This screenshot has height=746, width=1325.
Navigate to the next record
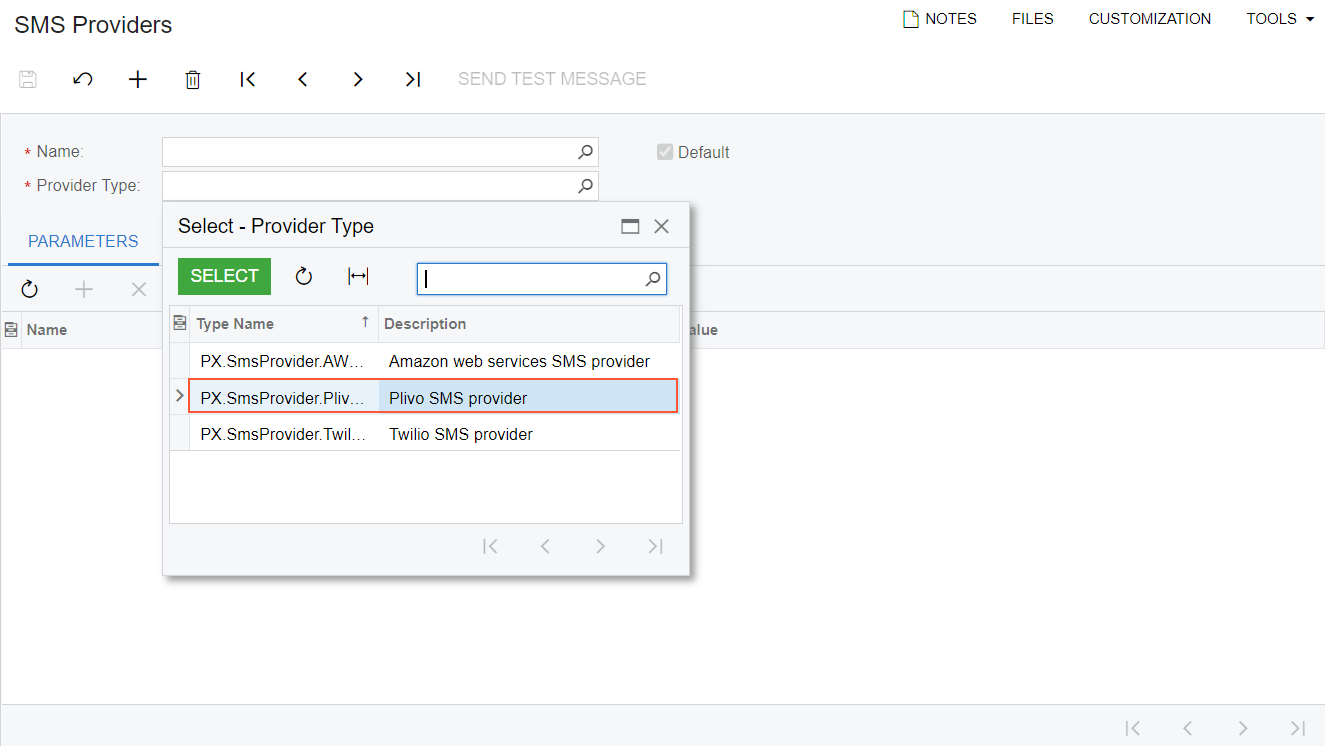(x=358, y=79)
